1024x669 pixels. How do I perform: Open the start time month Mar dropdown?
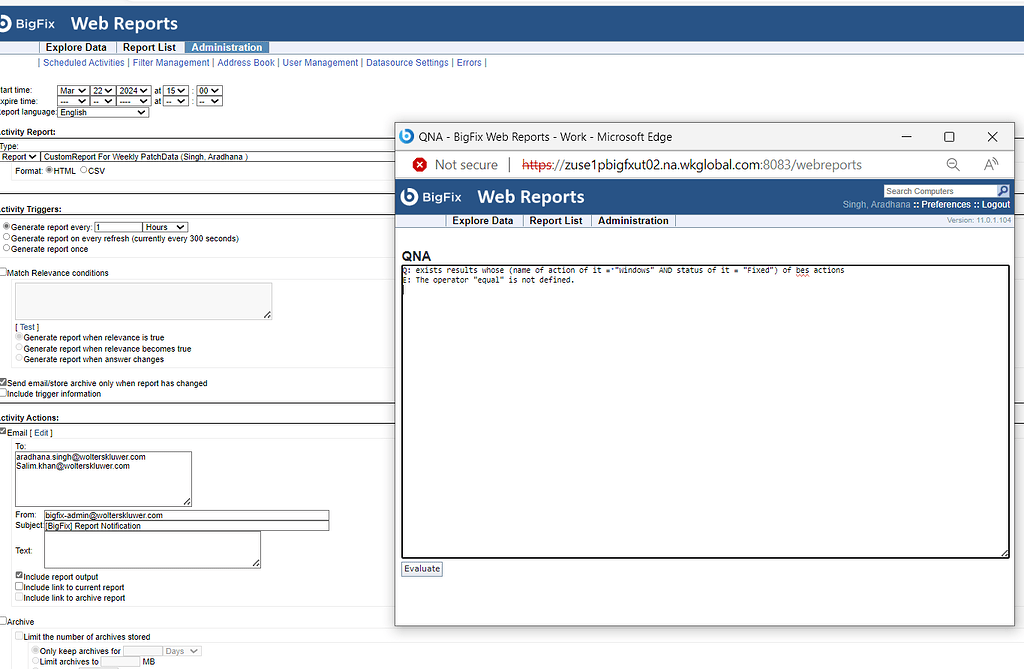click(70, 90)
